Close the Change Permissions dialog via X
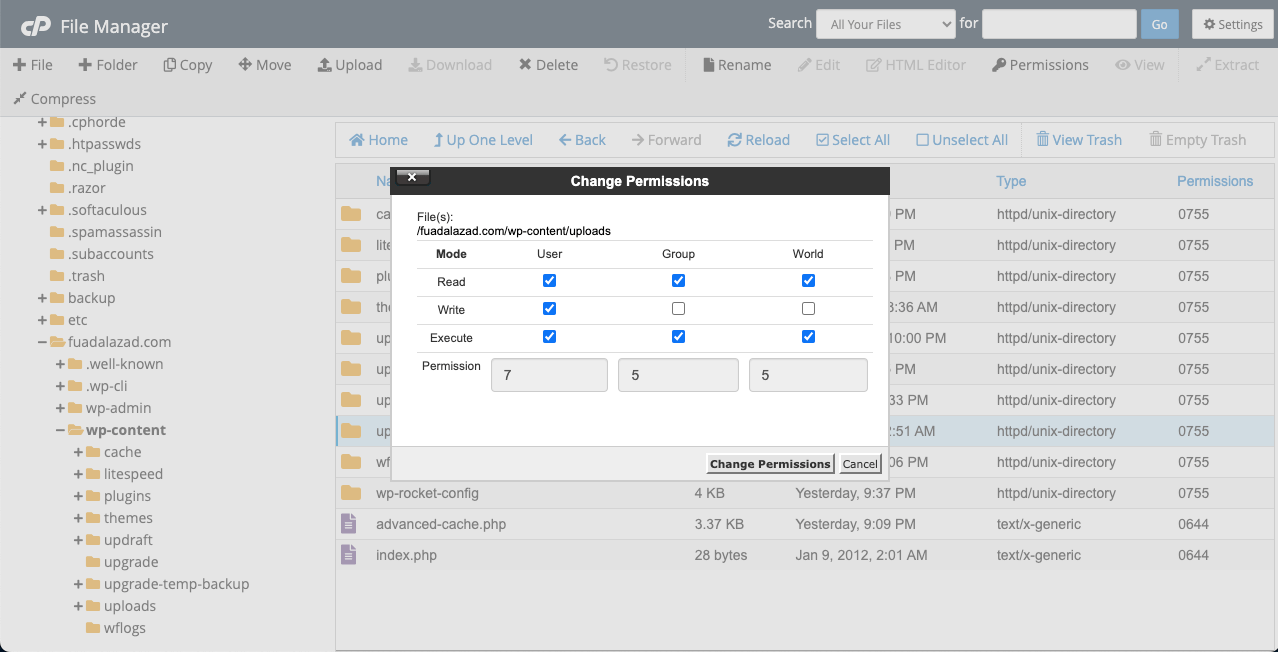The width and height of the screenshot is (1278, 652). point(413,178)
